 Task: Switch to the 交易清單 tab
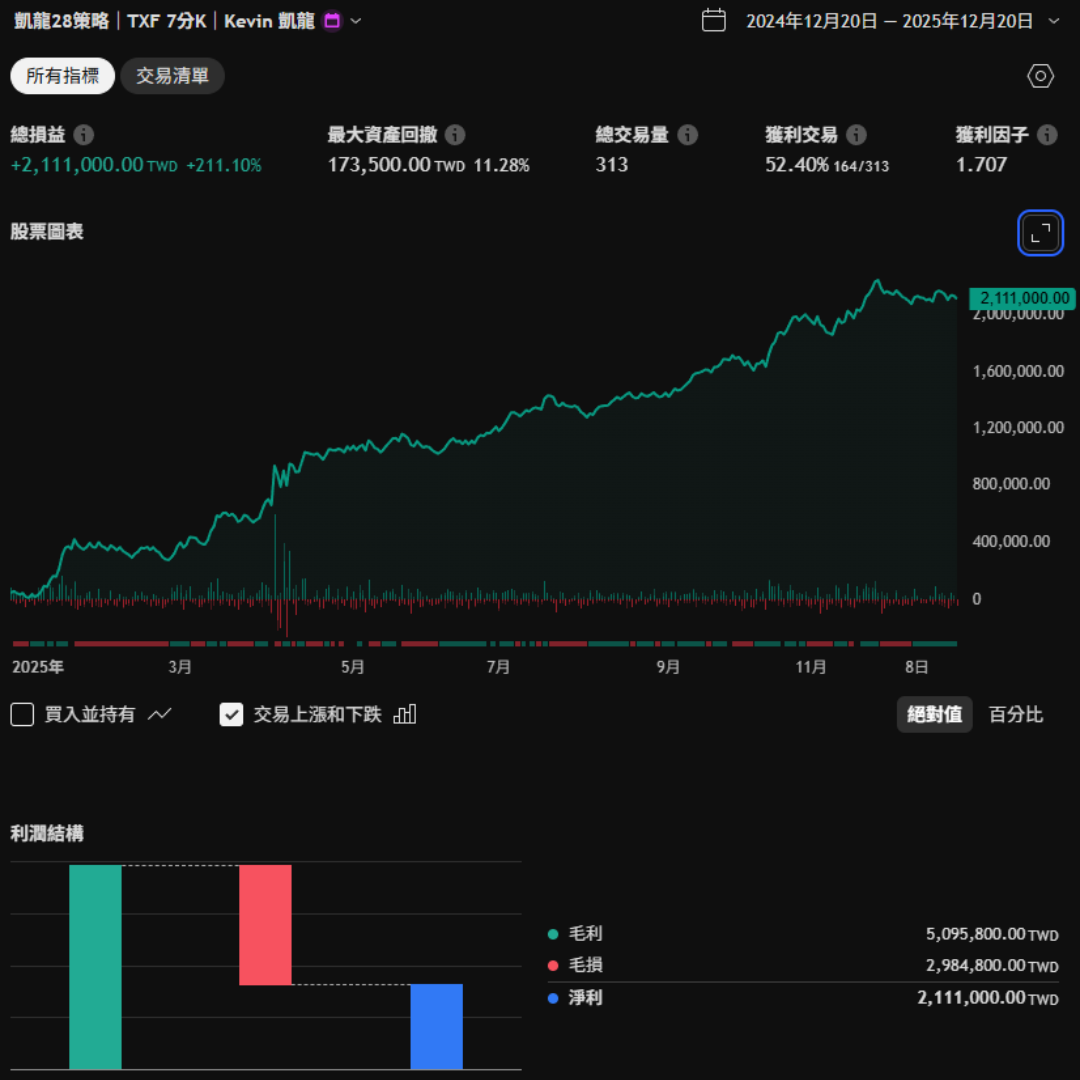(172, 76)
